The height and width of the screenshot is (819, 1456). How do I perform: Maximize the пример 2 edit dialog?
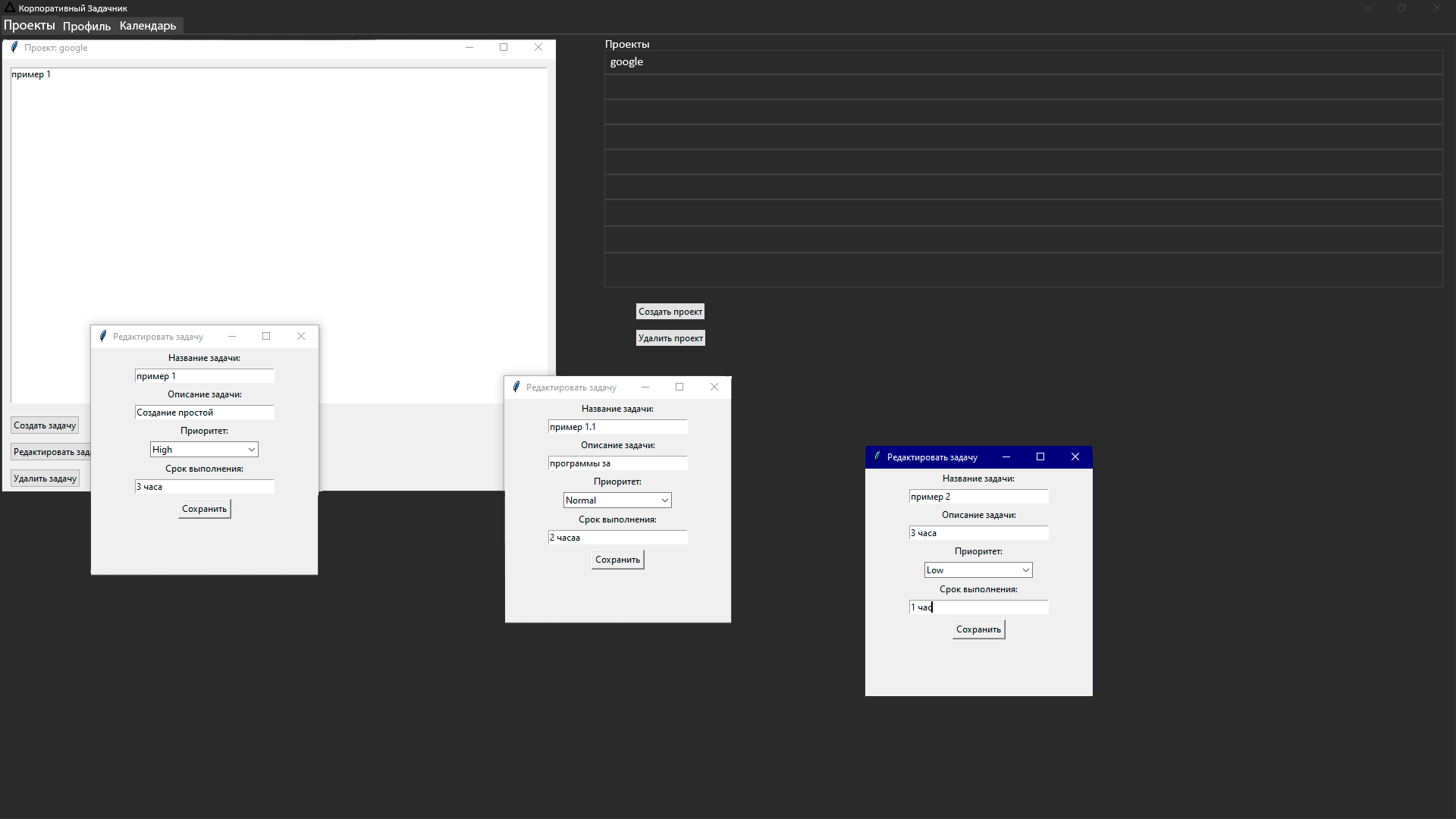1040,457
